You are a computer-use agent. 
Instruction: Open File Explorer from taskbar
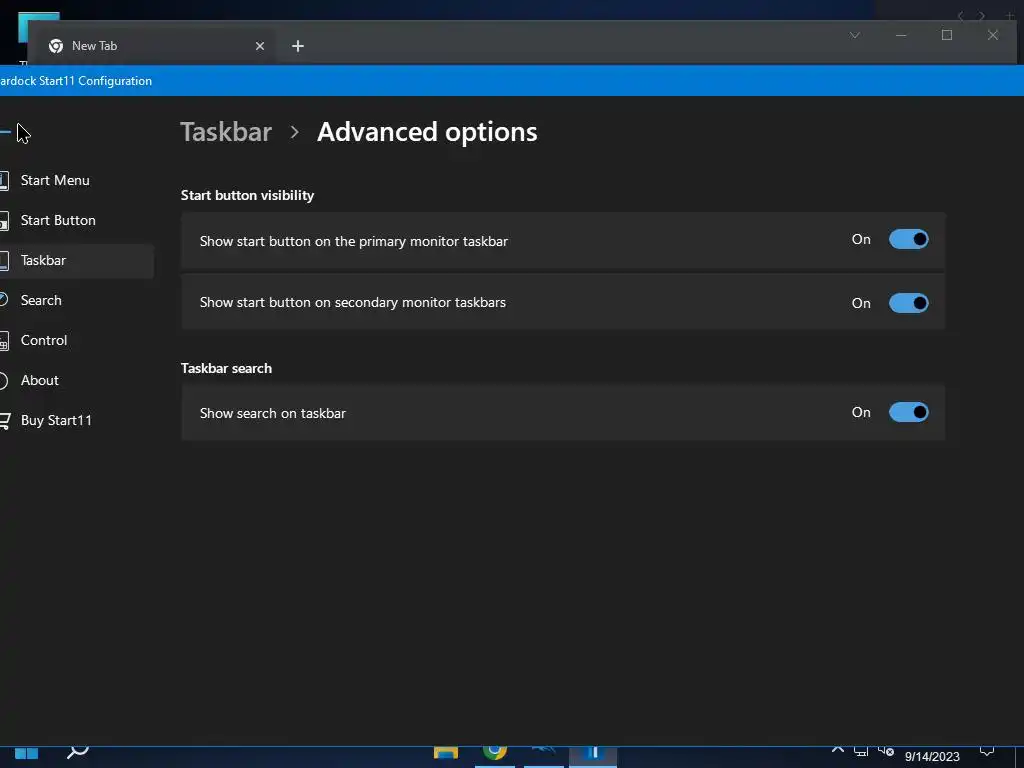tap(446, 754)
